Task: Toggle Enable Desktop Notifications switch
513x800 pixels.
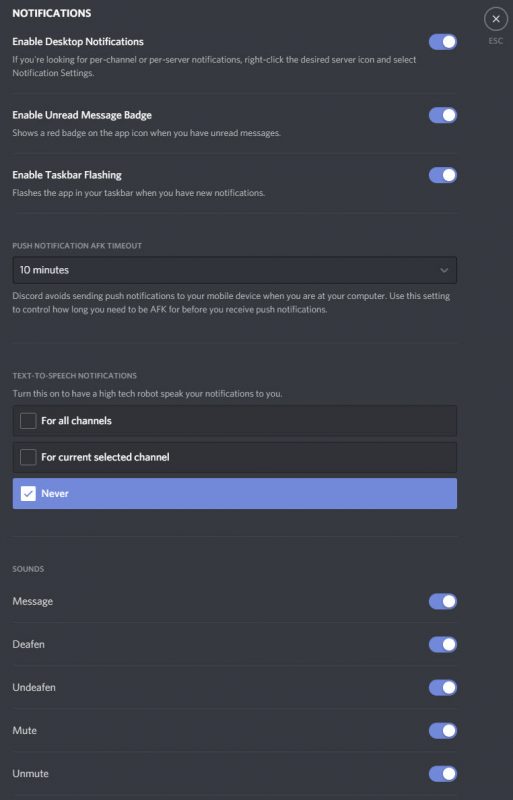Action: pos(443,42)
